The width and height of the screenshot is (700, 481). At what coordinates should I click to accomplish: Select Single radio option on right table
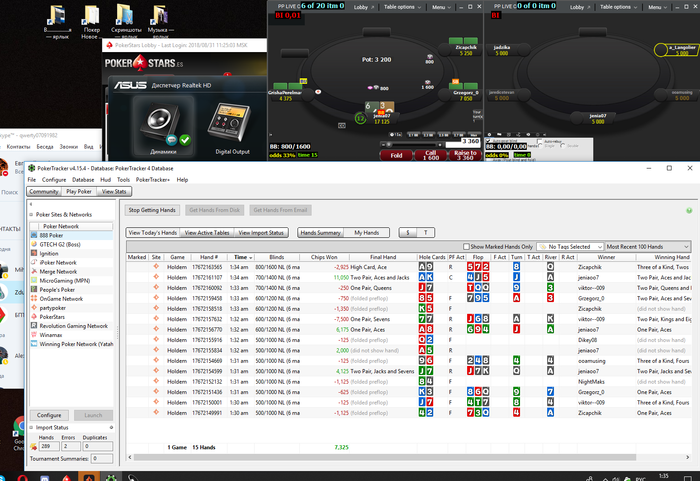541,146
